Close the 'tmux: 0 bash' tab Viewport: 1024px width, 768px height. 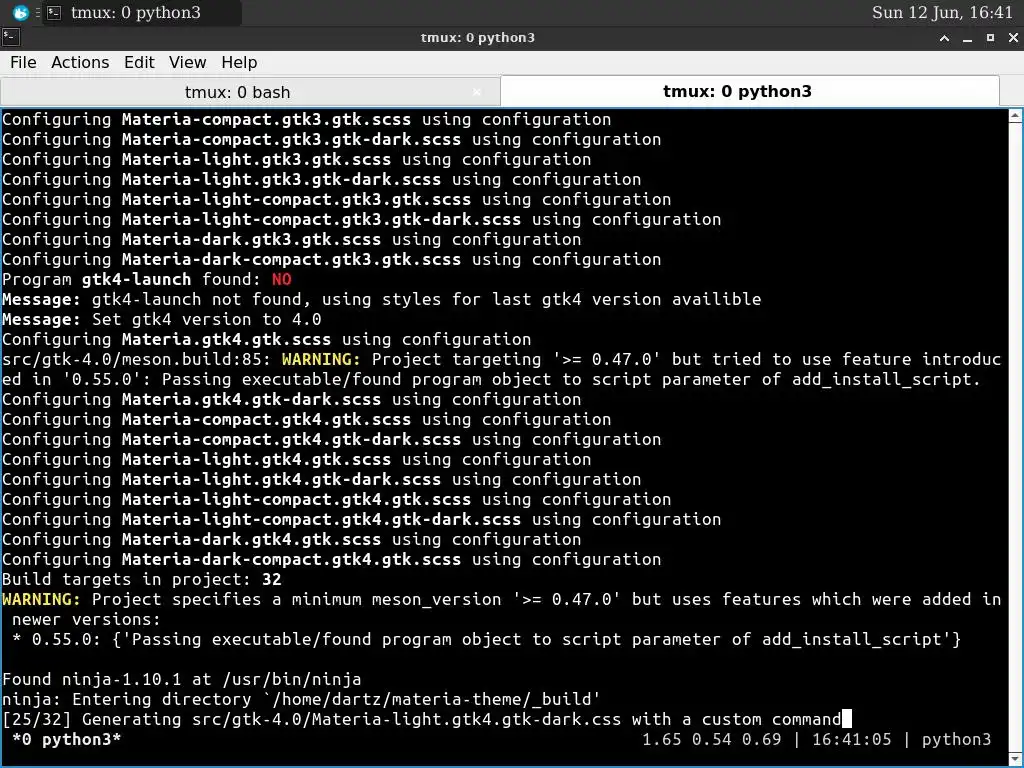click(x=477, y=92)
